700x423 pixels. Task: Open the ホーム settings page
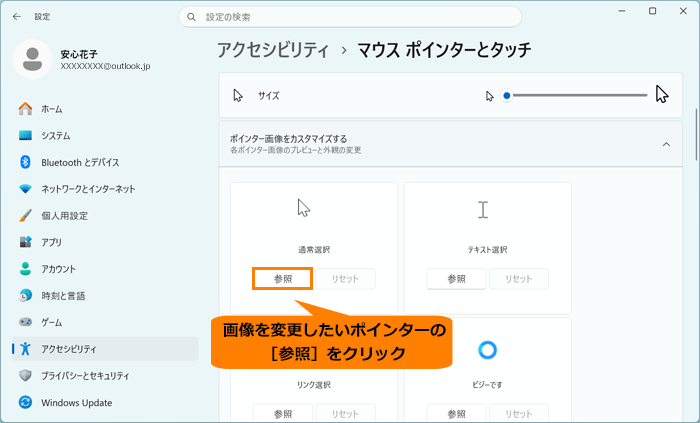105,109
